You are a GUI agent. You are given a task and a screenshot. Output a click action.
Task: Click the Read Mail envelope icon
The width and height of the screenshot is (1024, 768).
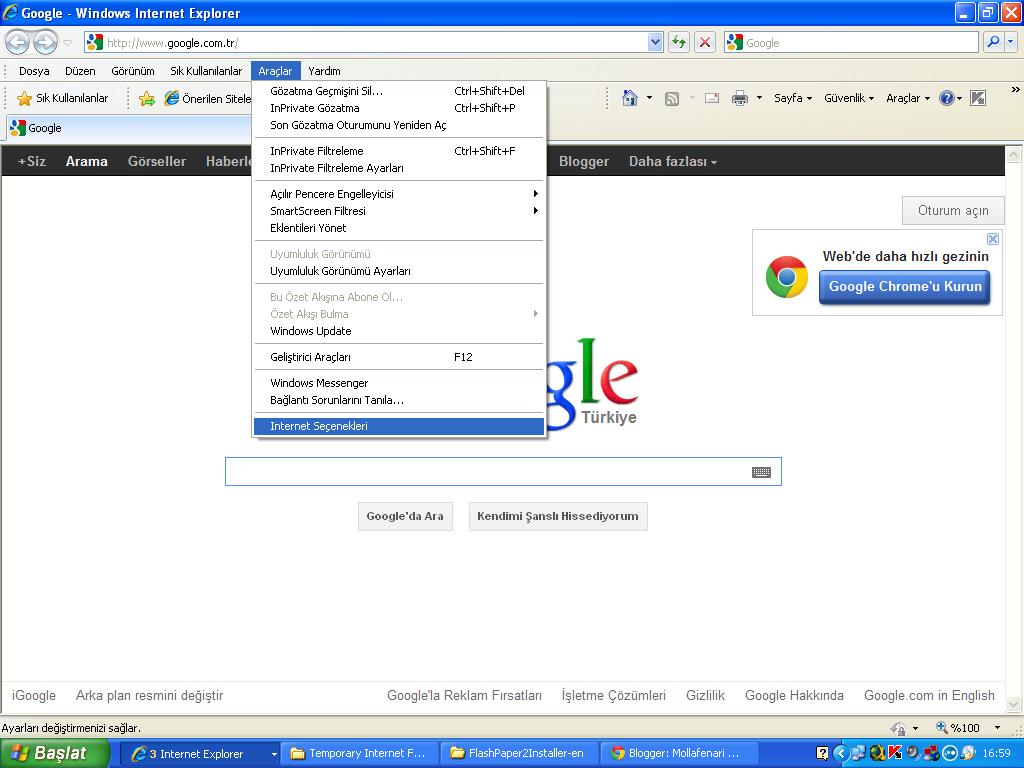pos(712,98)
